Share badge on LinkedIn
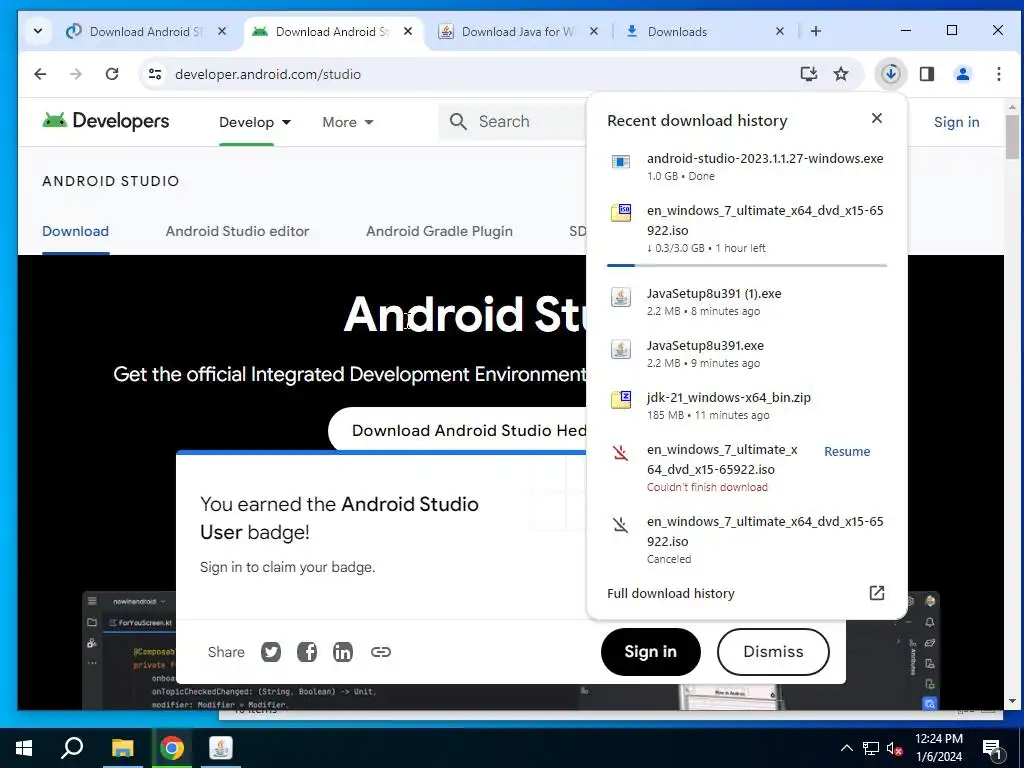This screenshot has height=768, width=1024. 343,652
